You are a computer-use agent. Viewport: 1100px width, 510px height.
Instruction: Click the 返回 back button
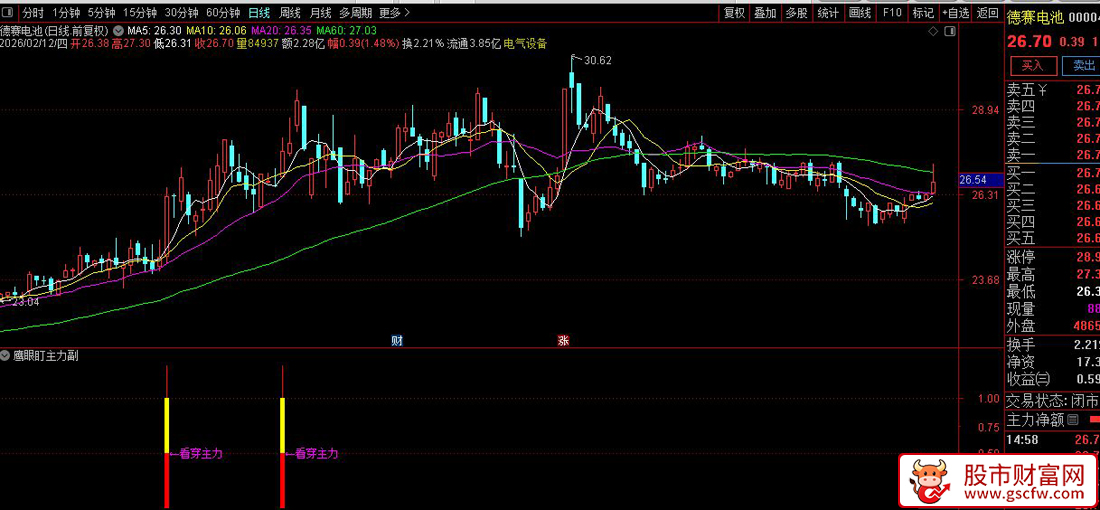987,13
